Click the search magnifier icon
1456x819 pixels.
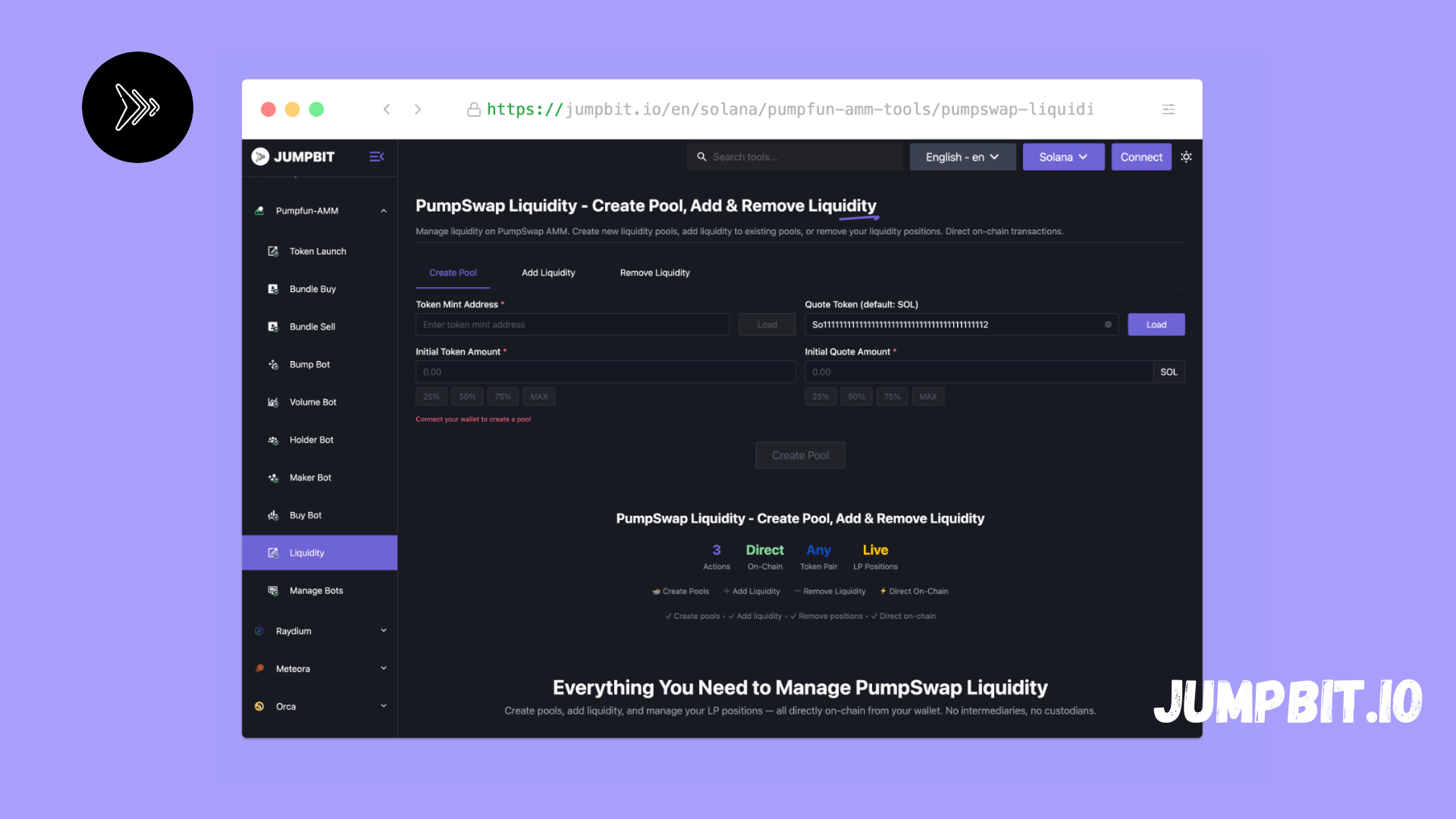(x=701, y=157)
